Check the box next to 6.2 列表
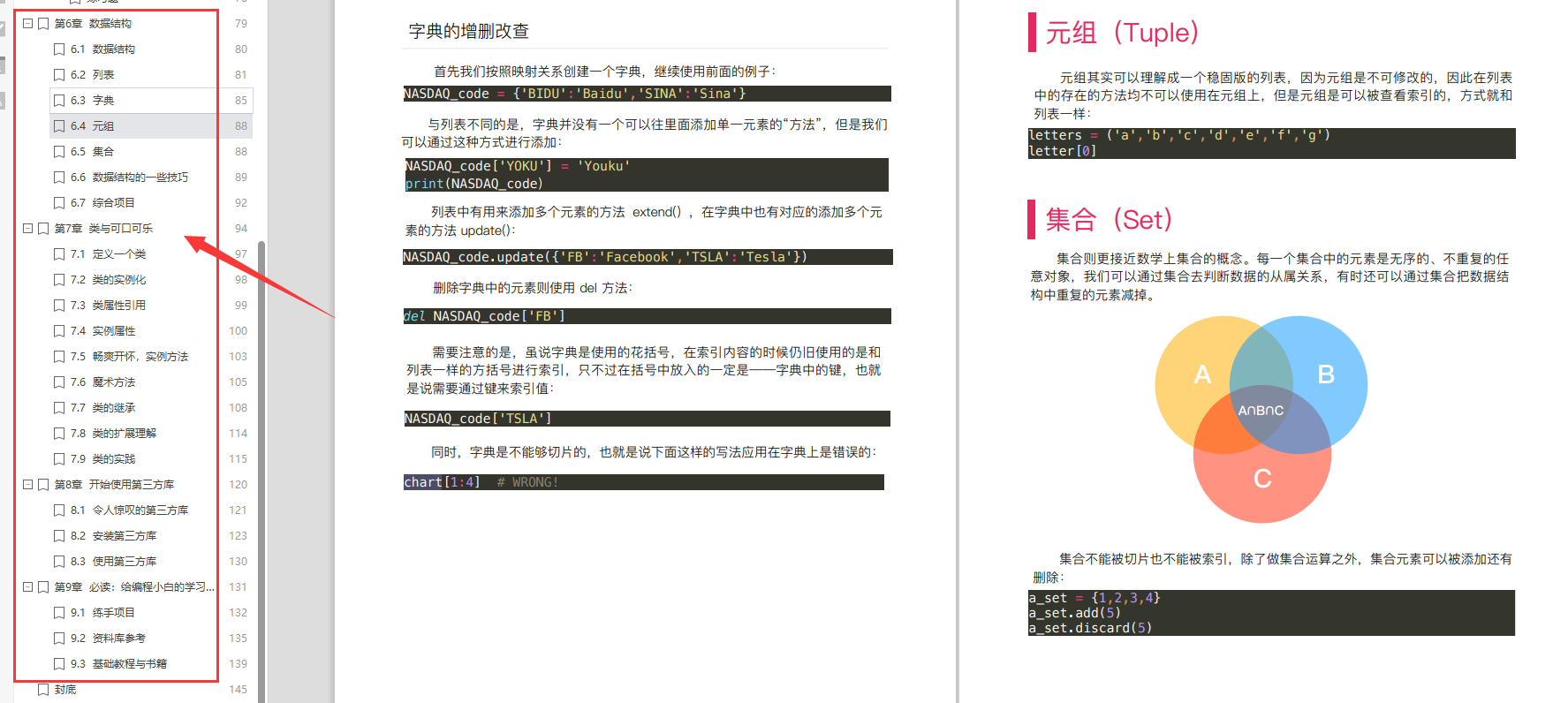This screenshot has height=703, width=1568. [59, 75]
